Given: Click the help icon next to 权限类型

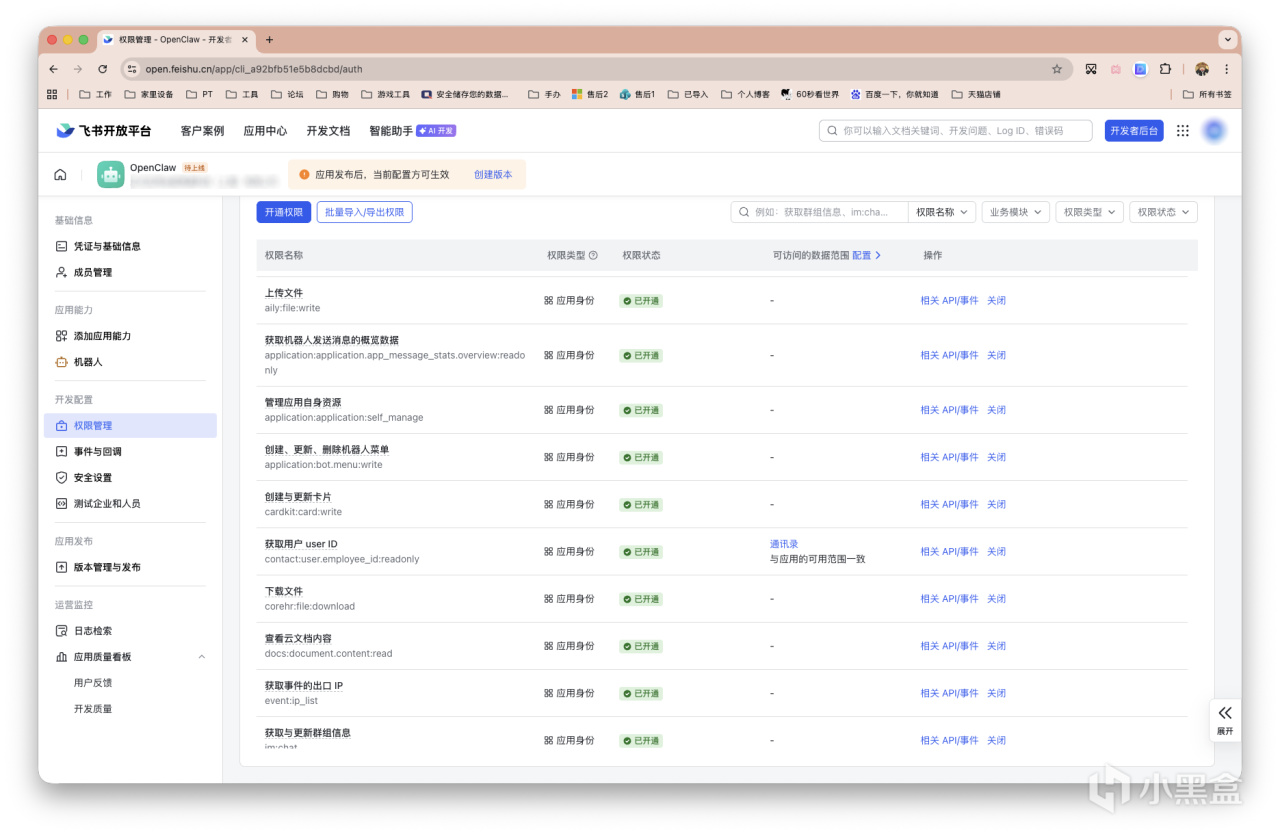Looking at the screenshot, I should (x=593, y=255).
